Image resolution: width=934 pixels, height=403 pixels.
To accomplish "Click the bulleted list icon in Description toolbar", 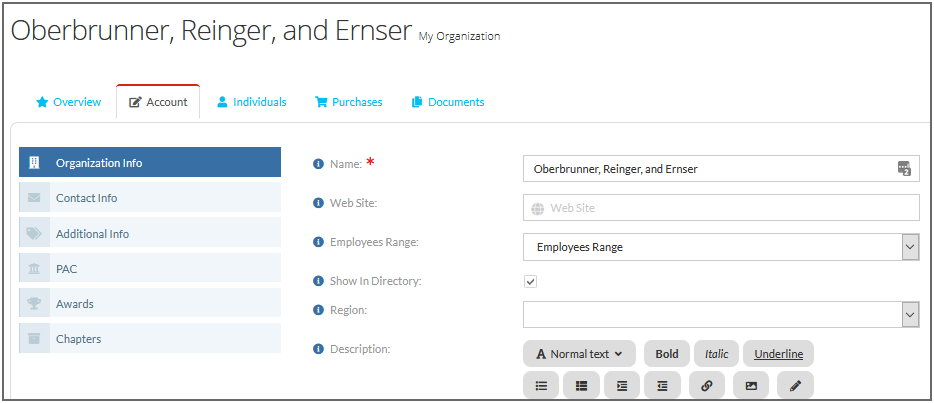I will click(x=541, y=386).
